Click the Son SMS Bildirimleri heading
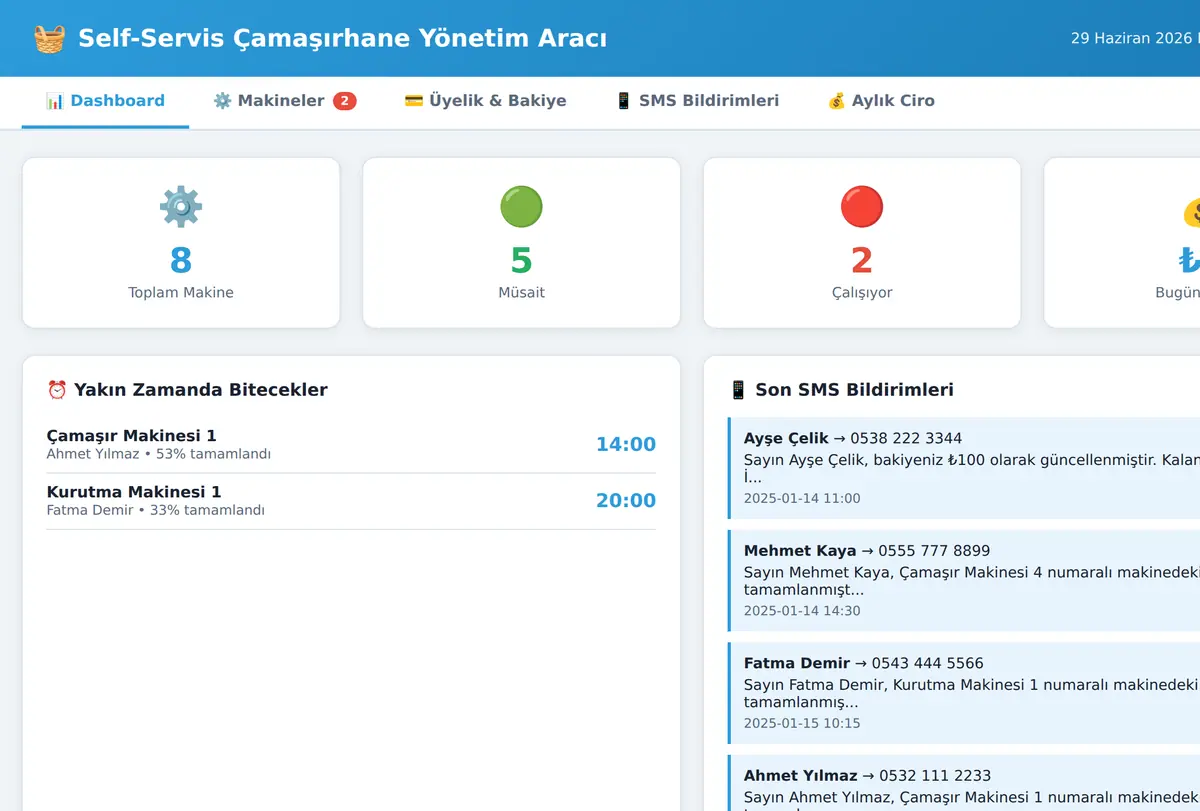The image size is (1200, 811). (854, 390)
